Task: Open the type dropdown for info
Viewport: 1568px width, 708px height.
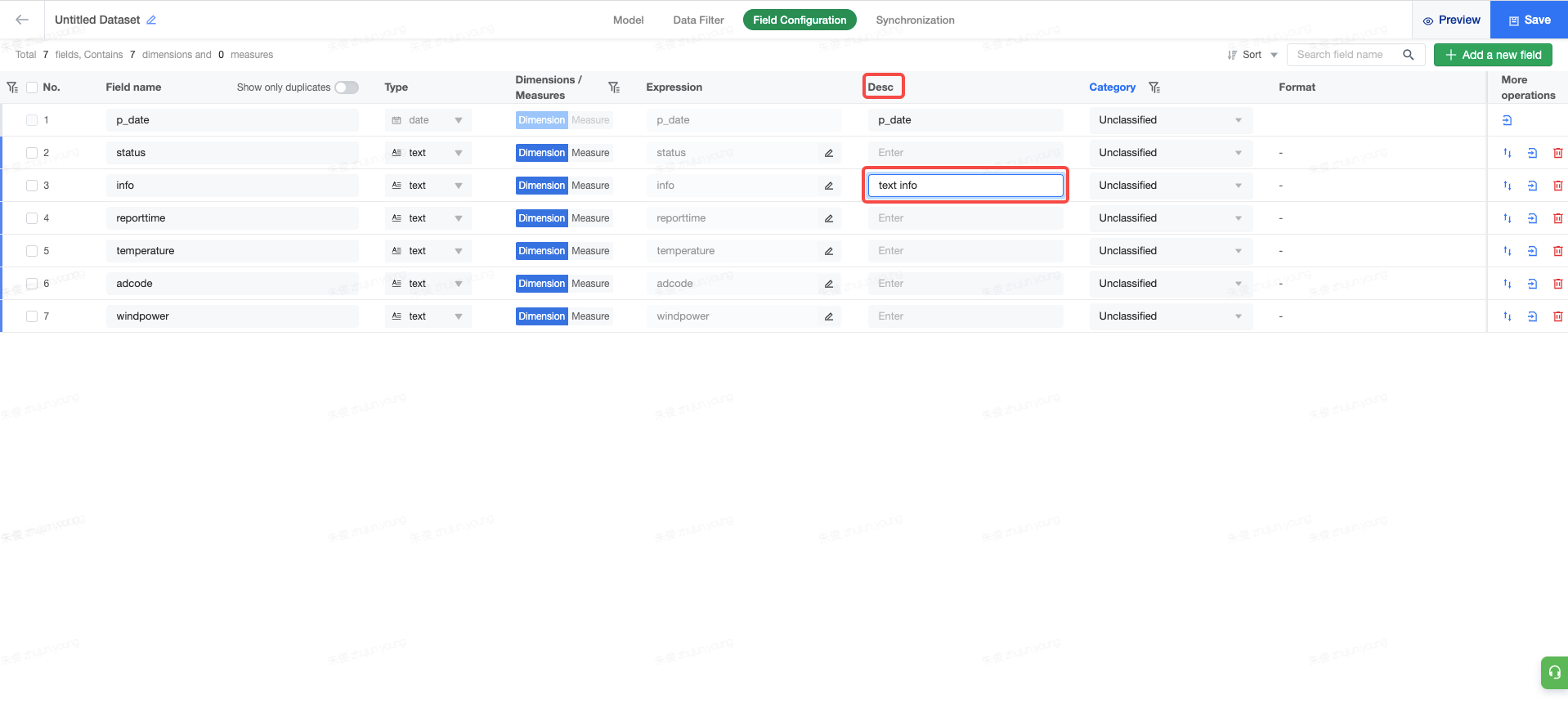Action: tap(428, 186)
